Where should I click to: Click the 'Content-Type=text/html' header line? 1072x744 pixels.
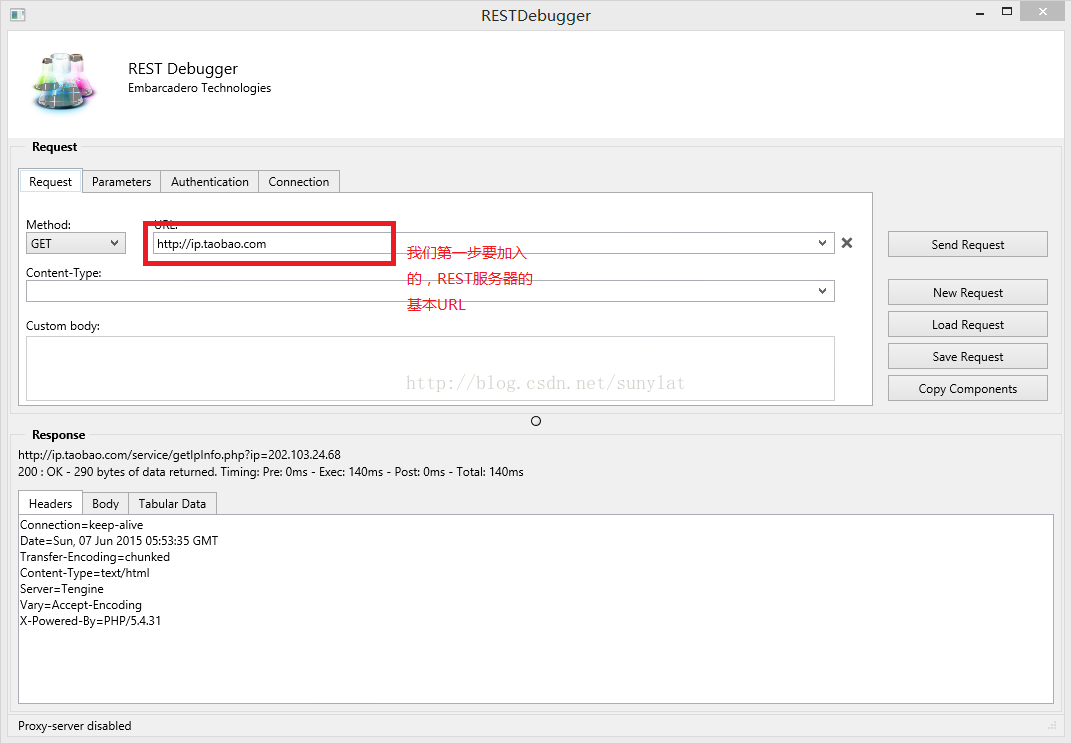point(85,573)
